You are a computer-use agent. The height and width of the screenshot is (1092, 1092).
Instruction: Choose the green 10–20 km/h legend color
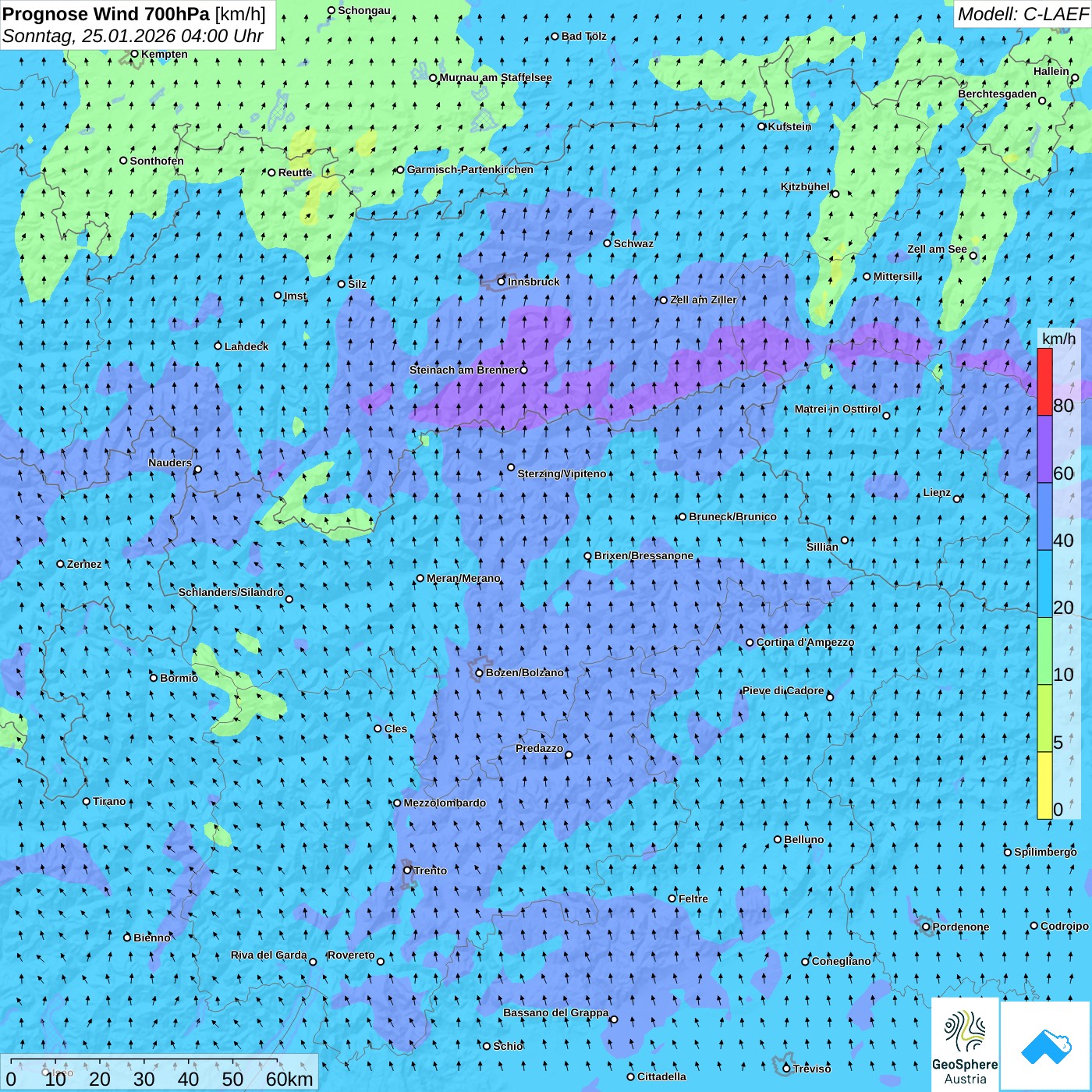pos(1044,651)
